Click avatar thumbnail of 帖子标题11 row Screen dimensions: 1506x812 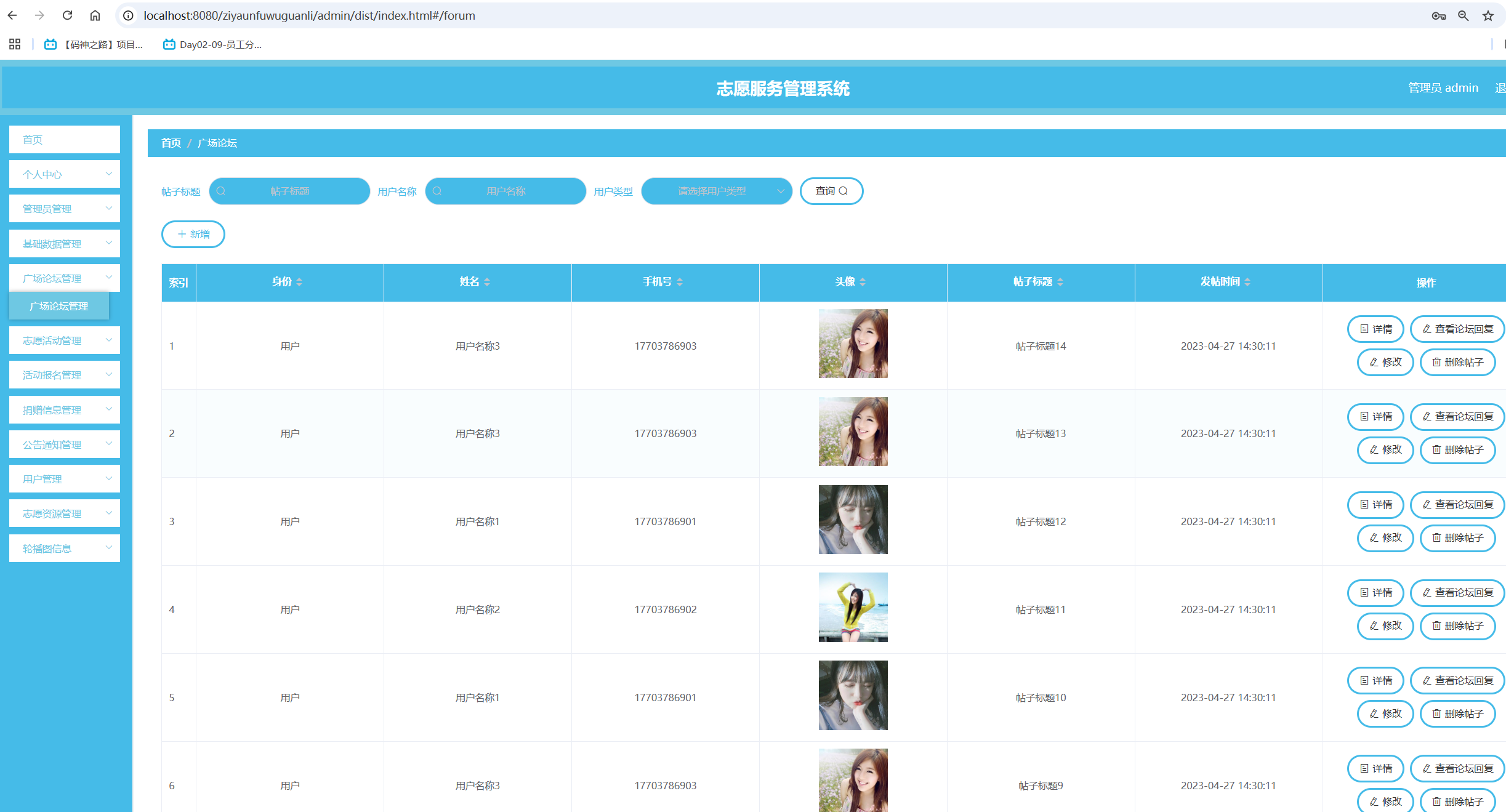pos(853,608)
